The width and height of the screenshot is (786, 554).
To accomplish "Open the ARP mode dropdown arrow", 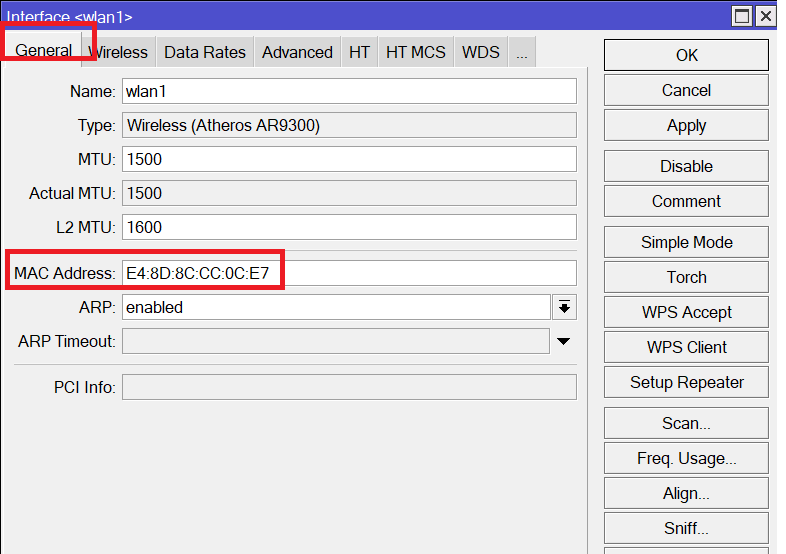I will pyautogui.click(x=564, y=307).
